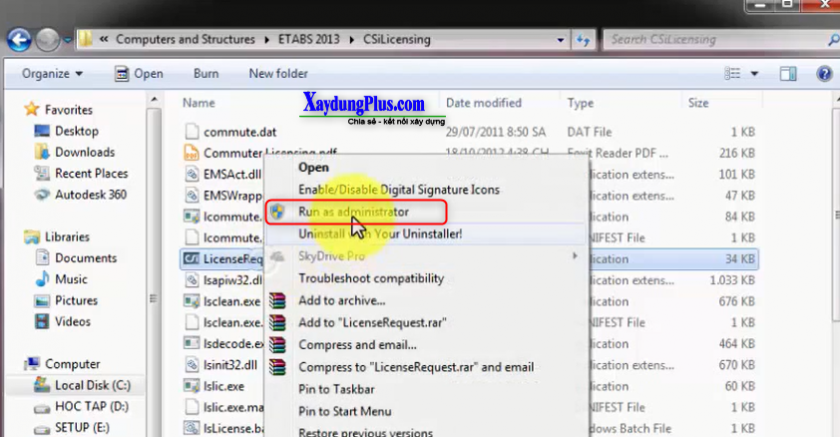Screen dimensions: 840x437
Task: Open recent locations dropdown beside the Forward button
Action: (x=68, y=40)
